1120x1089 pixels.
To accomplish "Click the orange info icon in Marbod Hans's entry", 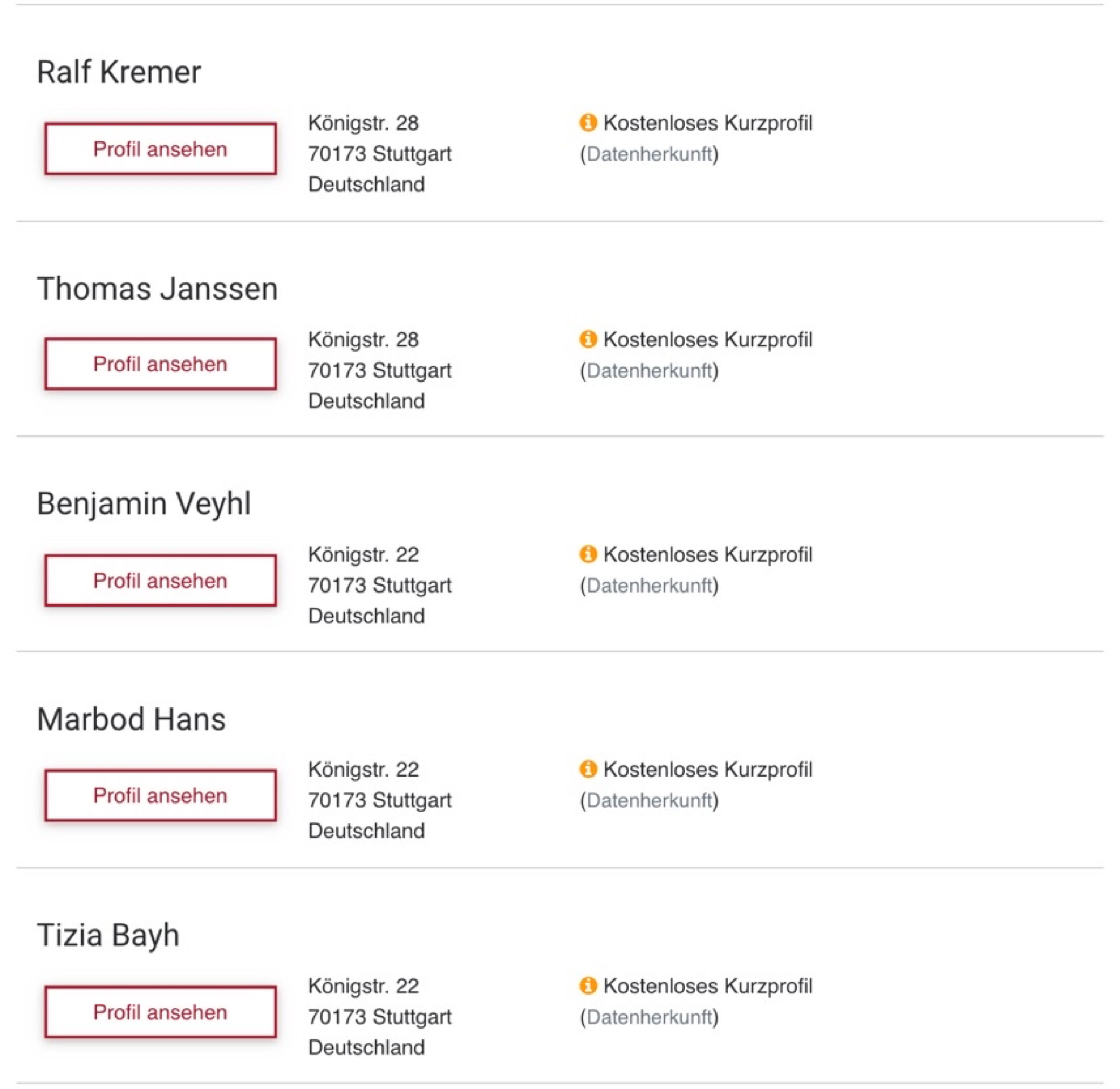I will (588, 770).
